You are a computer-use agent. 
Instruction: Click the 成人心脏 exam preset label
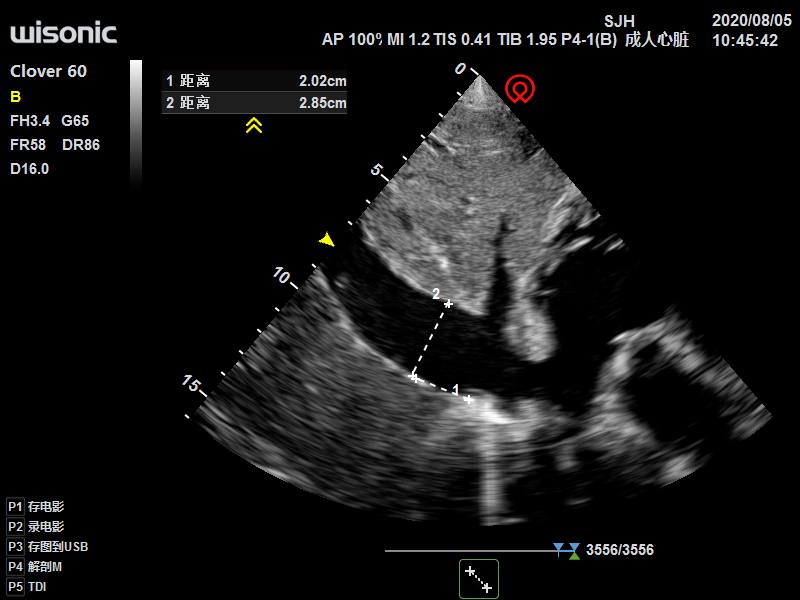656,40
